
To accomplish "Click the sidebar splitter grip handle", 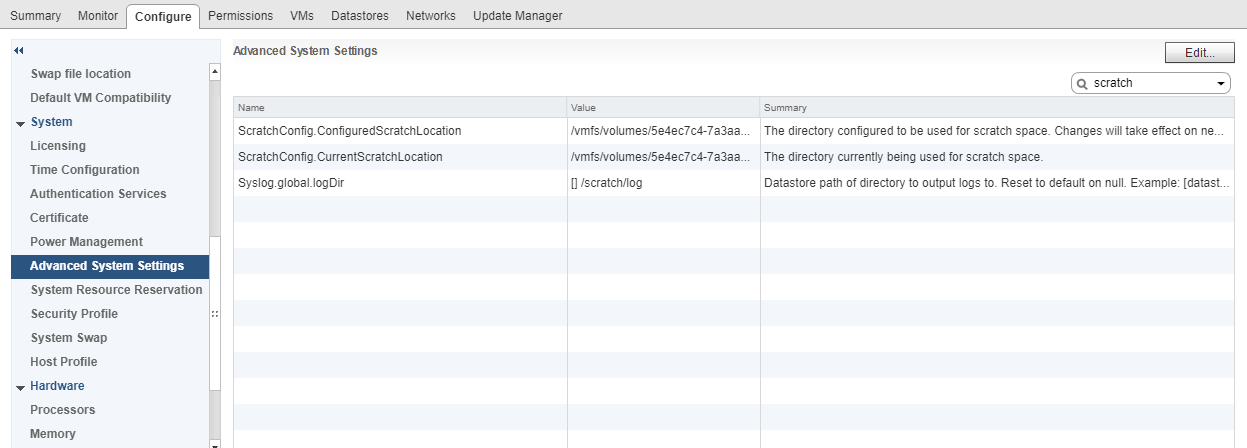I will tap(214, 313).
